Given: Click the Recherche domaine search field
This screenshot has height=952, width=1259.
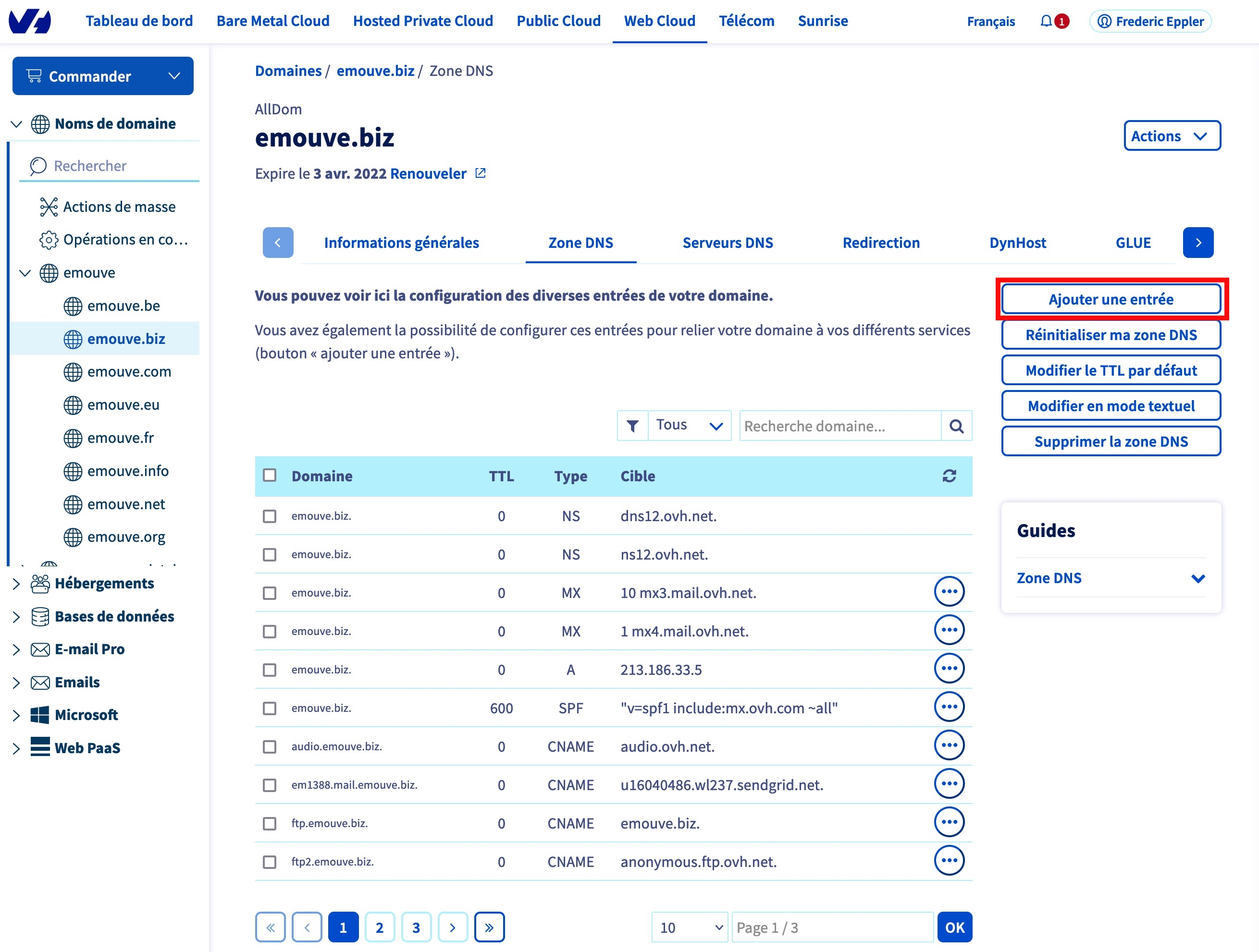Looking at the screenshot, I should click(x=840, y=426).
